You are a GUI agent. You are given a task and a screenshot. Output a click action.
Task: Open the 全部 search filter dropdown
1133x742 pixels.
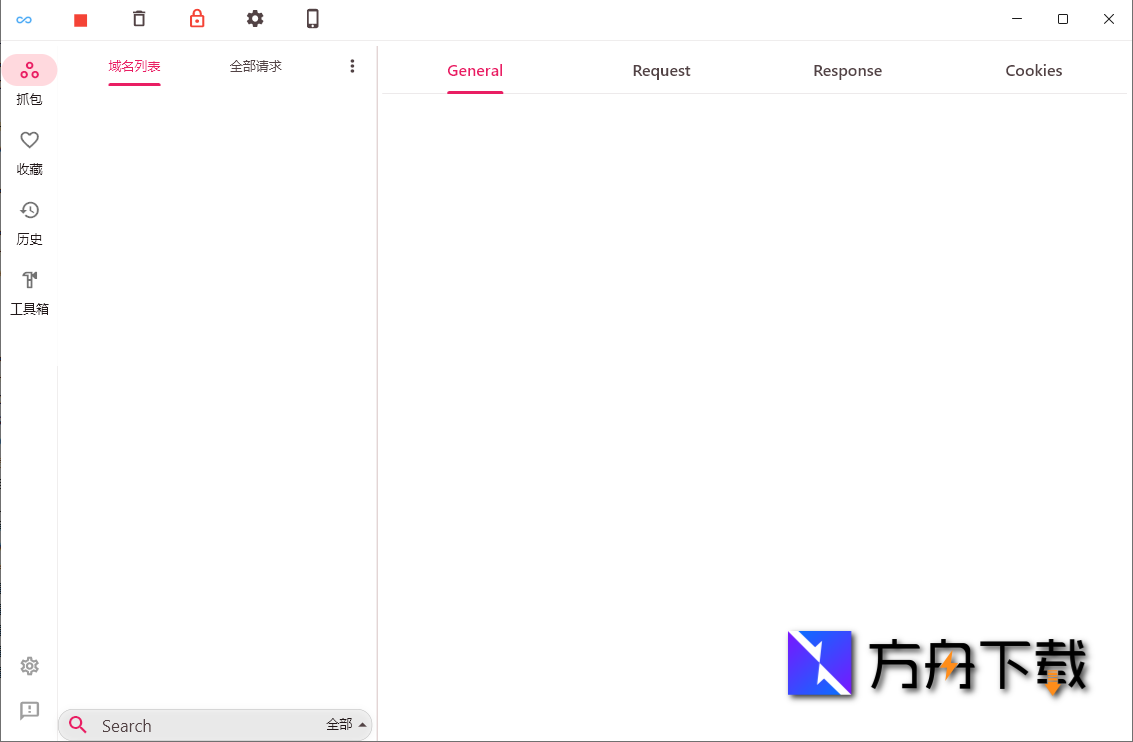345,725
